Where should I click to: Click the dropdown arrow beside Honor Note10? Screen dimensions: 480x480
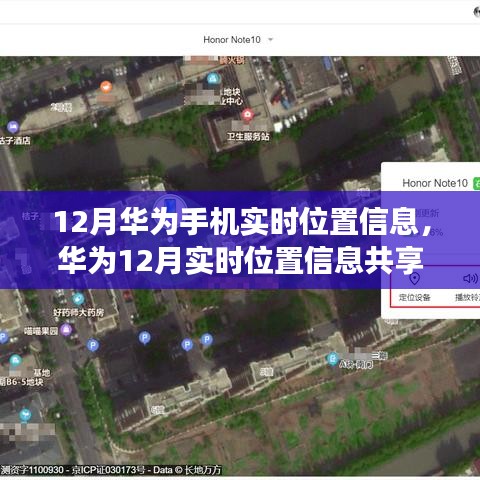pyautogui.click(x=270, y=39)
